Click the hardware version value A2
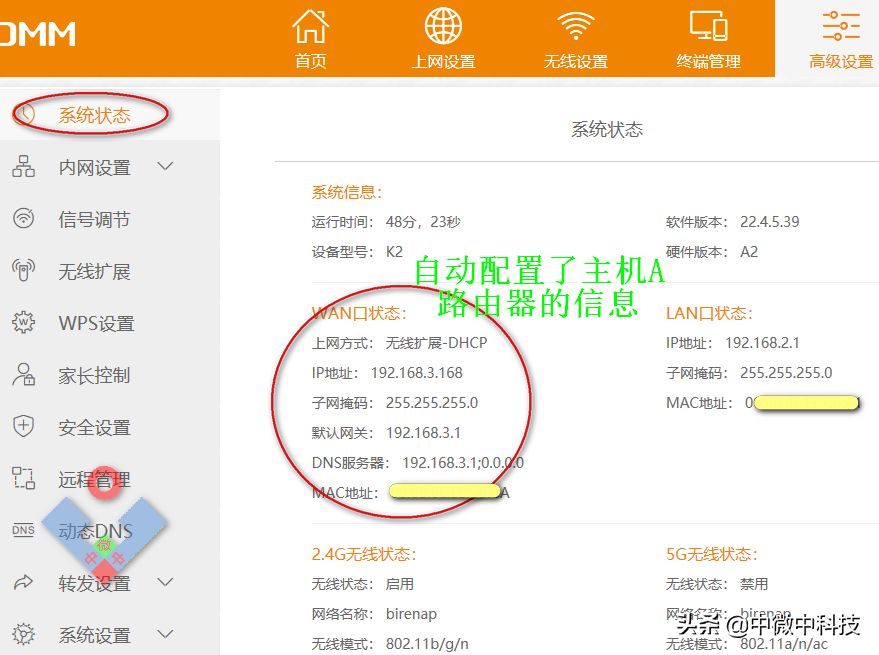The image size is (879, 655). tap(749, 252)
